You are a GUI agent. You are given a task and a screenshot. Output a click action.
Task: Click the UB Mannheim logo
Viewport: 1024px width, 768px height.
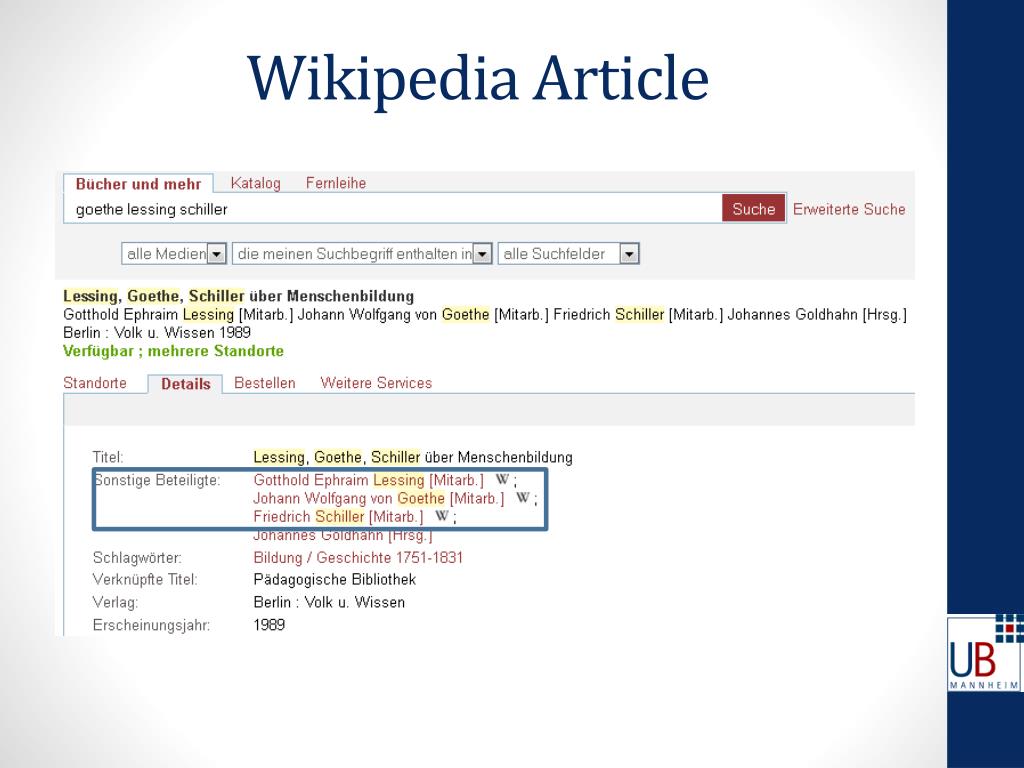[985, 652]
